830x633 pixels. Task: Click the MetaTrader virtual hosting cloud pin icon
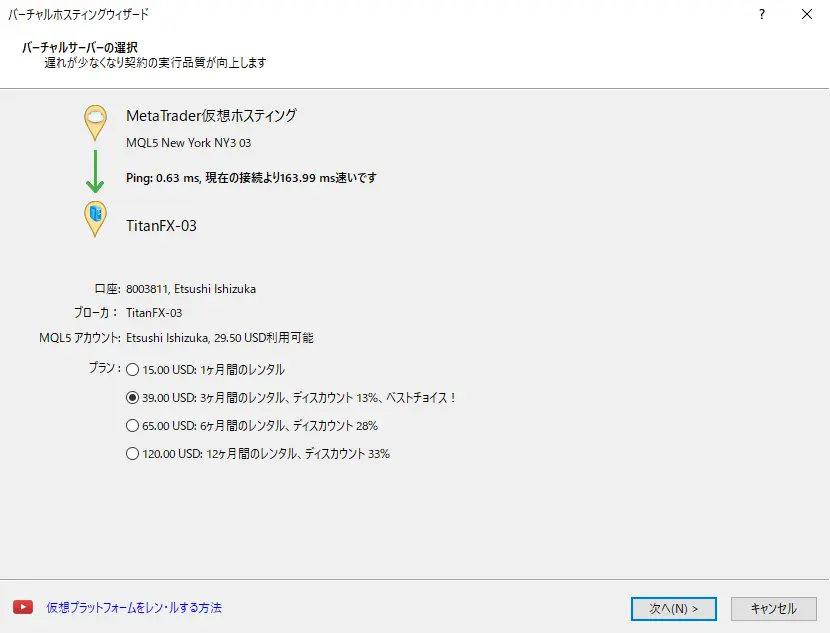click(x=95, y=121)
